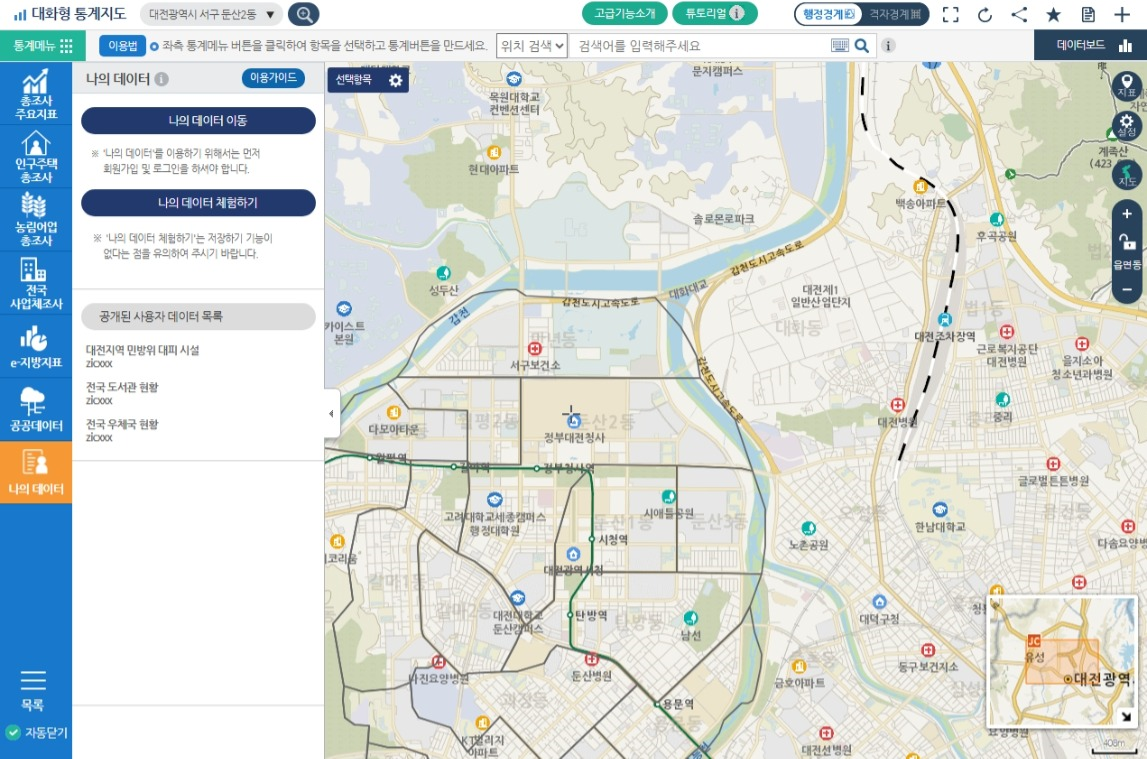1147x759 pixels.
Task: Click the overview minimap thumbnail
Action: (1062, 662)
